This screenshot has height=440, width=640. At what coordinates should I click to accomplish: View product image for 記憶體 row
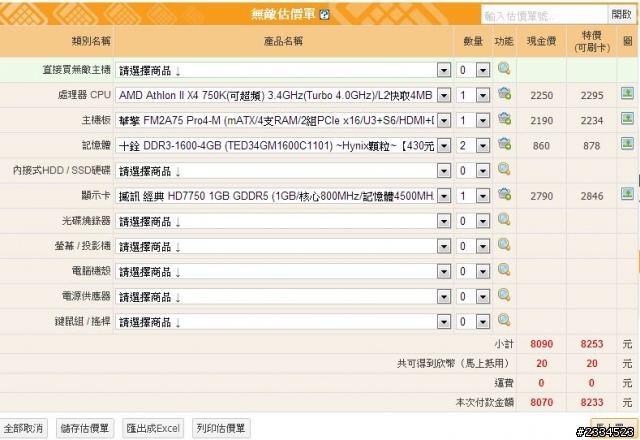627,144
